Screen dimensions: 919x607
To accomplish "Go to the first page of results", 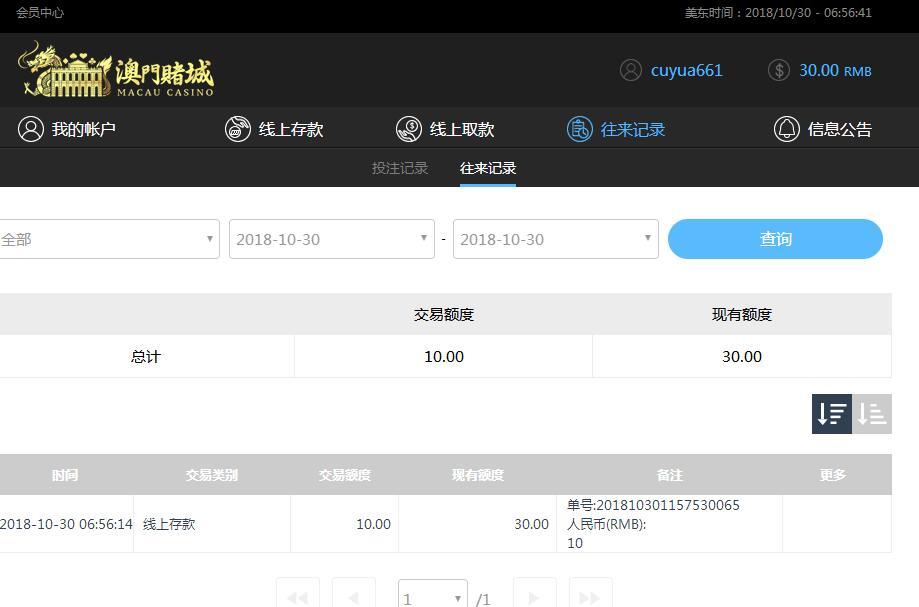I will 298,593.
